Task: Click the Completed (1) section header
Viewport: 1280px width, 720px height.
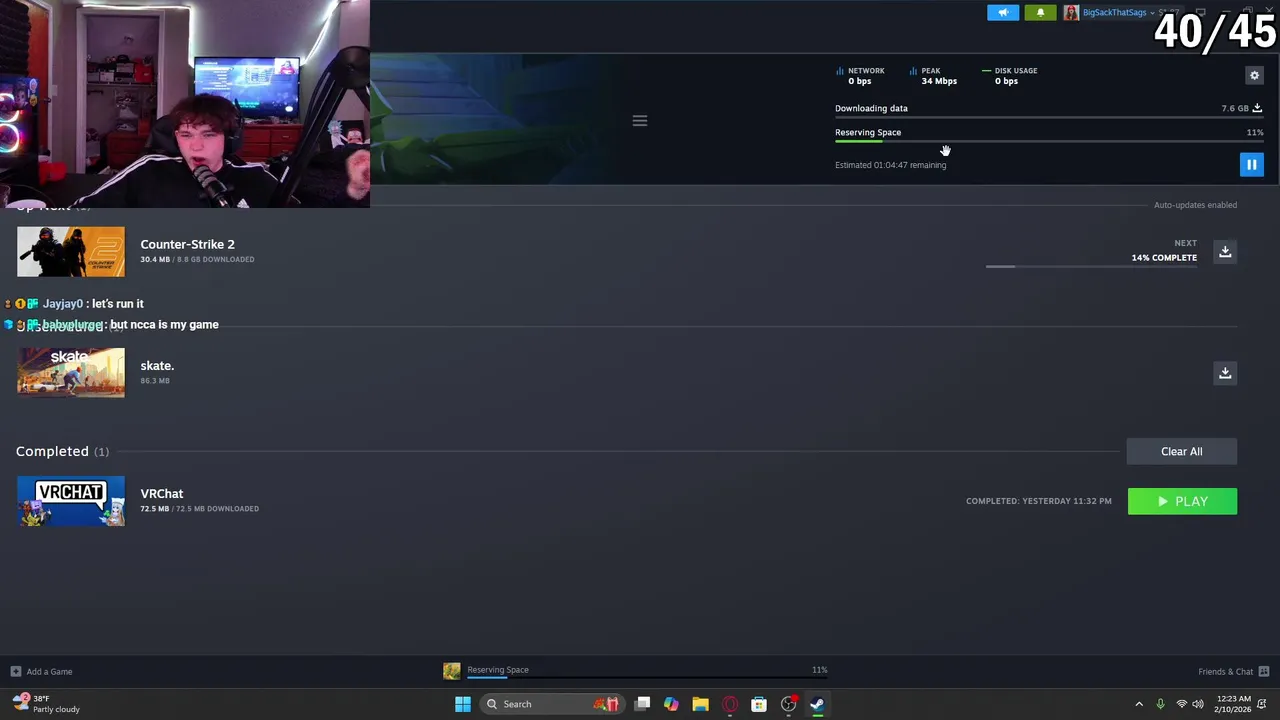Action: (x=62, y=451)
